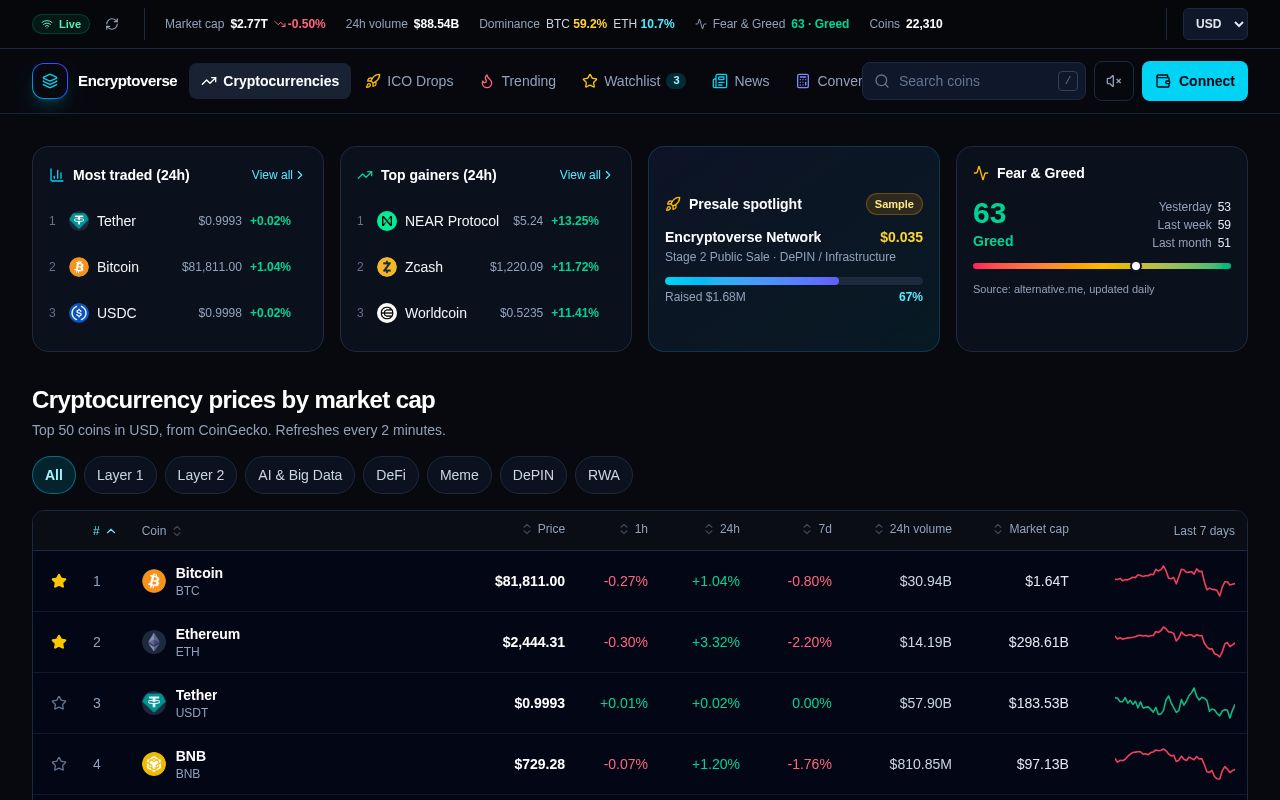Click the Zcash coin icon
The image size is (1280, 800).
pos(387,267)
